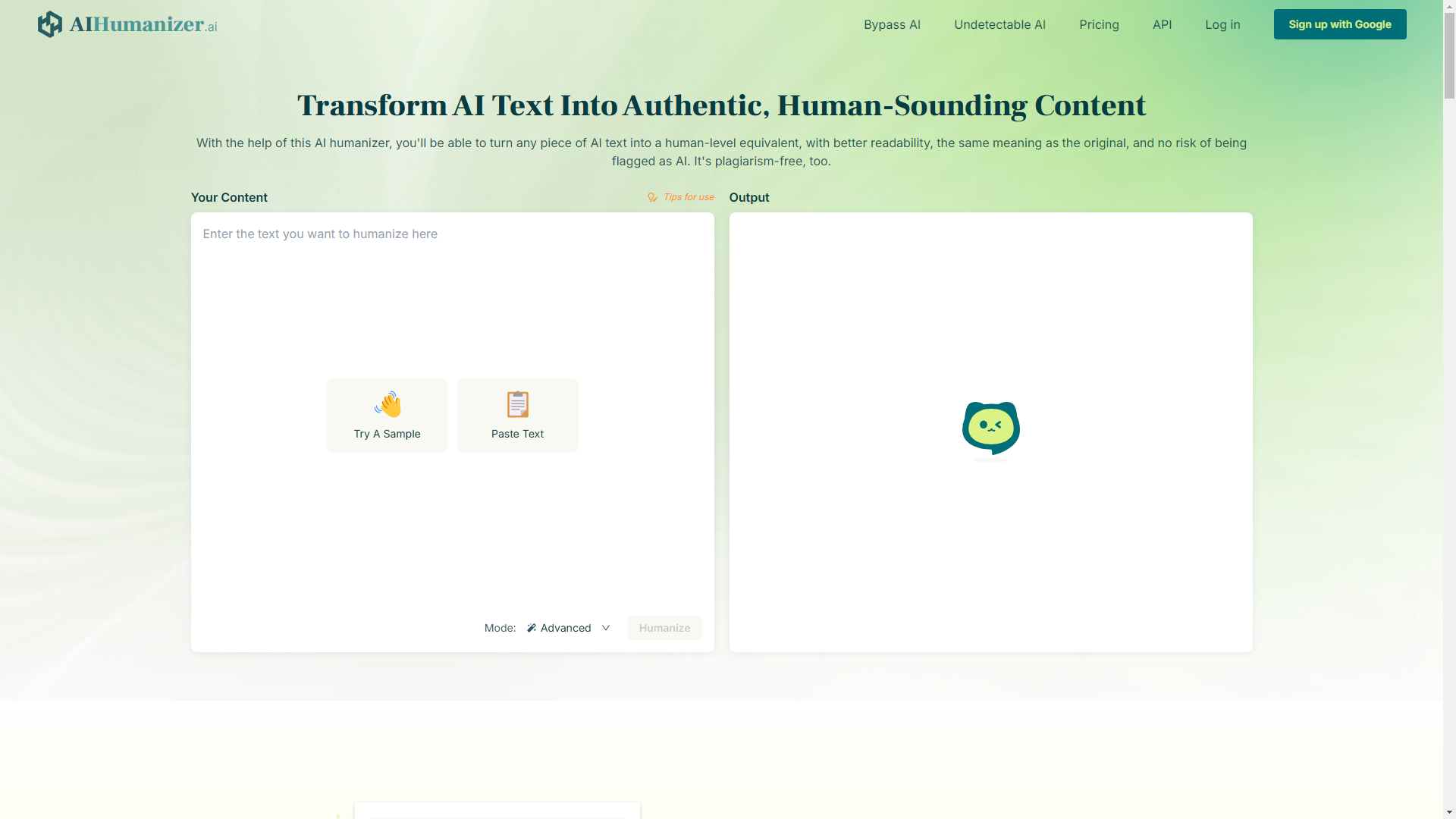The width and height of the screenshot is (1456, 819).
Task: Go to Undetectable AI page
Action: (x=999, y=24)
